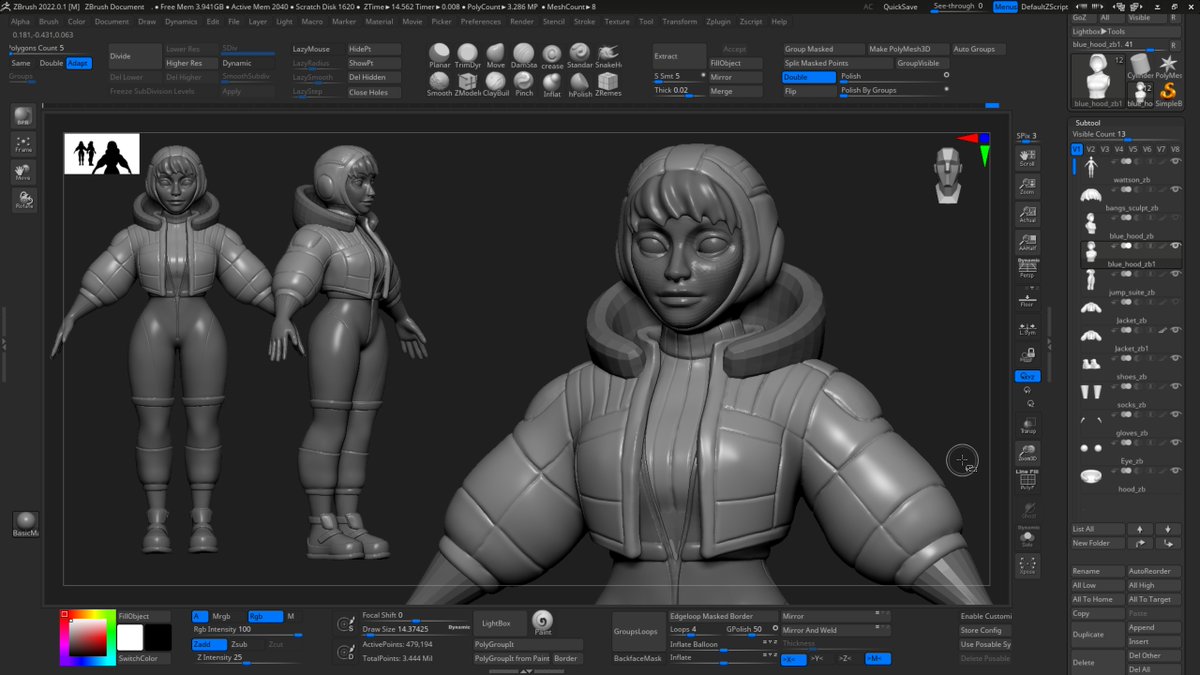Open the List All subtools popup
This screenshot has width=1200, height=675.
click(x=1097, y=529)
